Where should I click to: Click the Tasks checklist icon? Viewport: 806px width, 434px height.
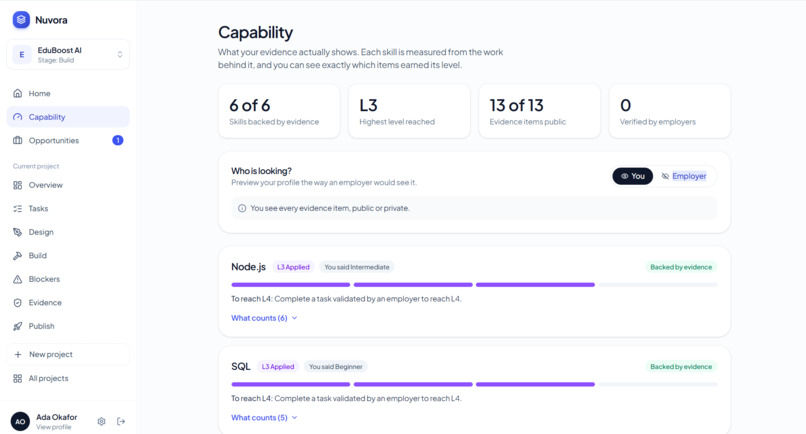(x=17, y=209)
